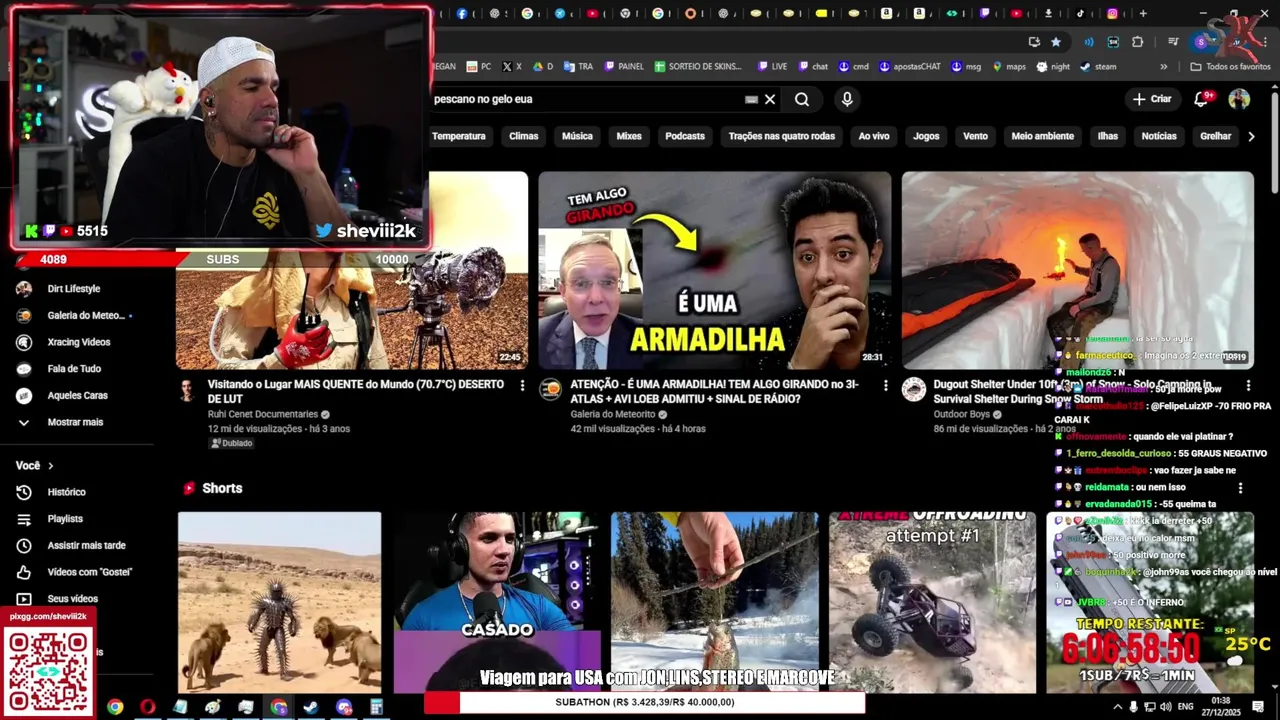This screenshot has width=1280, height=720.
Task: Open Chrome from the Windows taskbar
Action: click(x=115, y=707)
